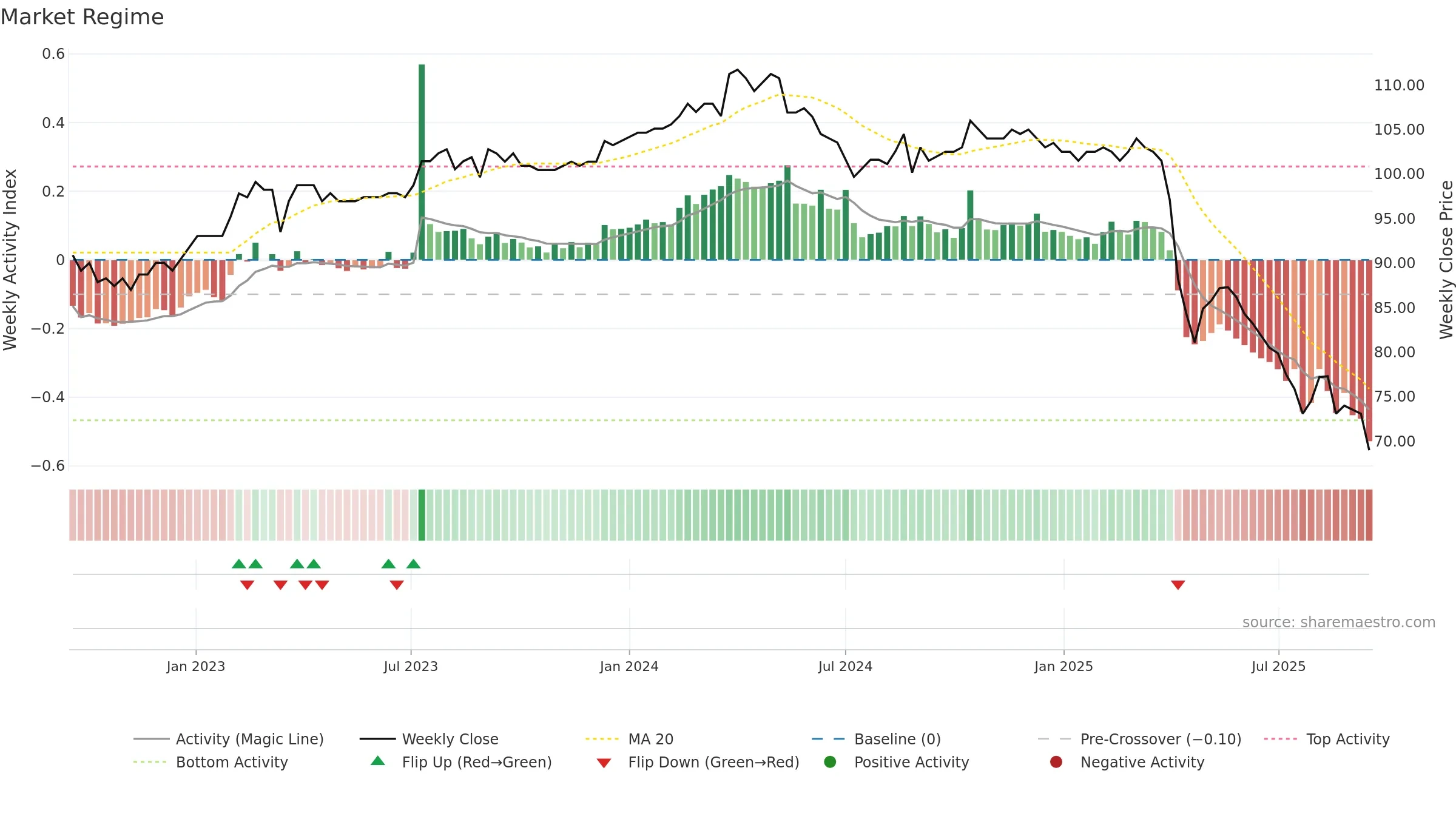Screen dimensions: 1456x819
Task: Click the −0.4 activity axis tick
Action: (x=48, y=397)
